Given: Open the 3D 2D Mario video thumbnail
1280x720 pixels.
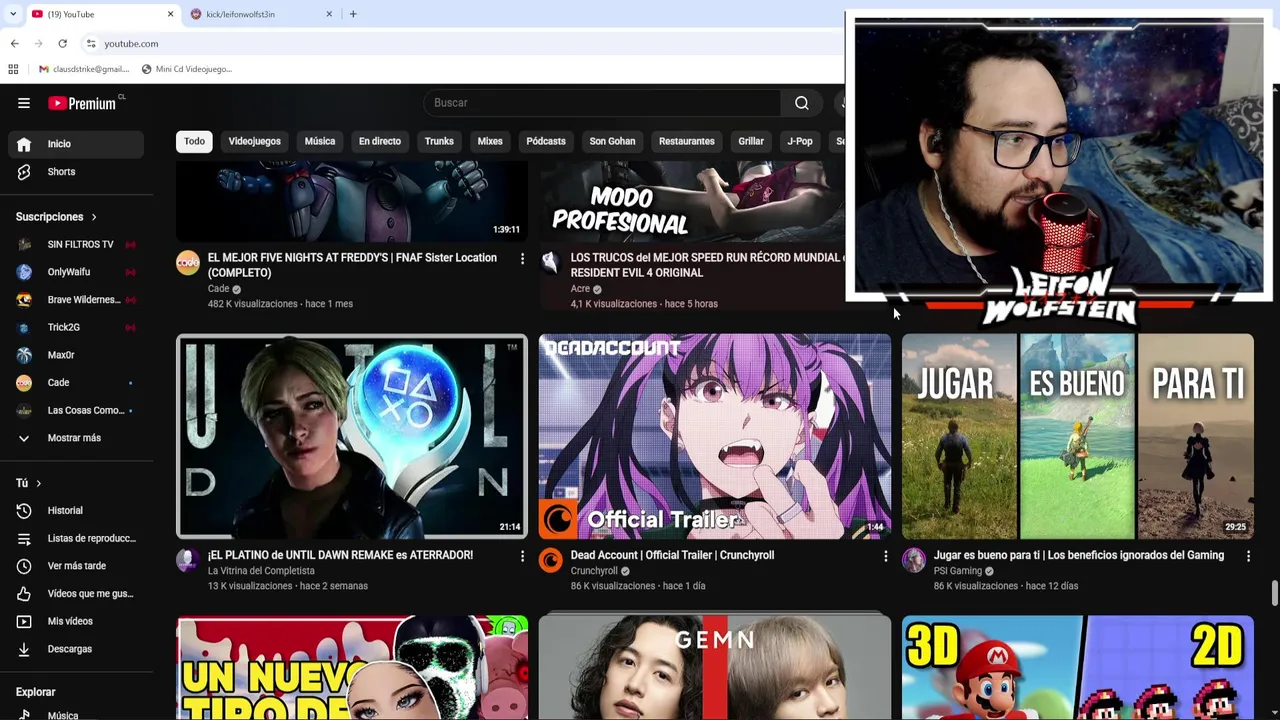Looking at the screenshot, I should pyautogui.click(x=1077, y=668).
